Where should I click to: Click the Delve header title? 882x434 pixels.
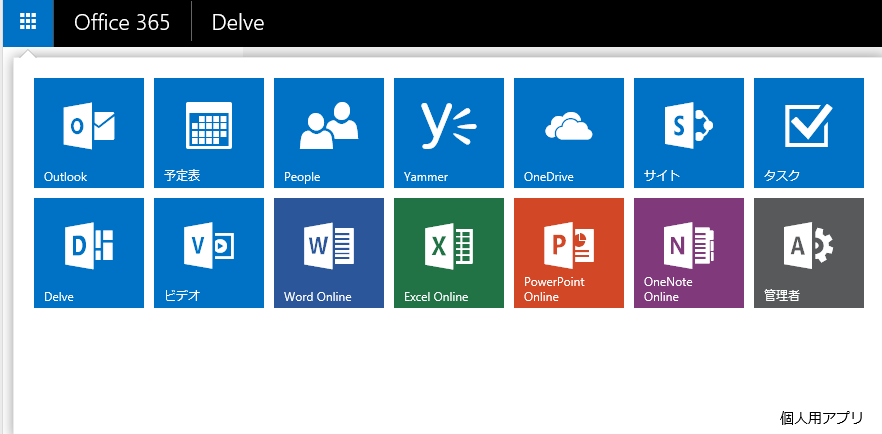[x=238, y=22]
